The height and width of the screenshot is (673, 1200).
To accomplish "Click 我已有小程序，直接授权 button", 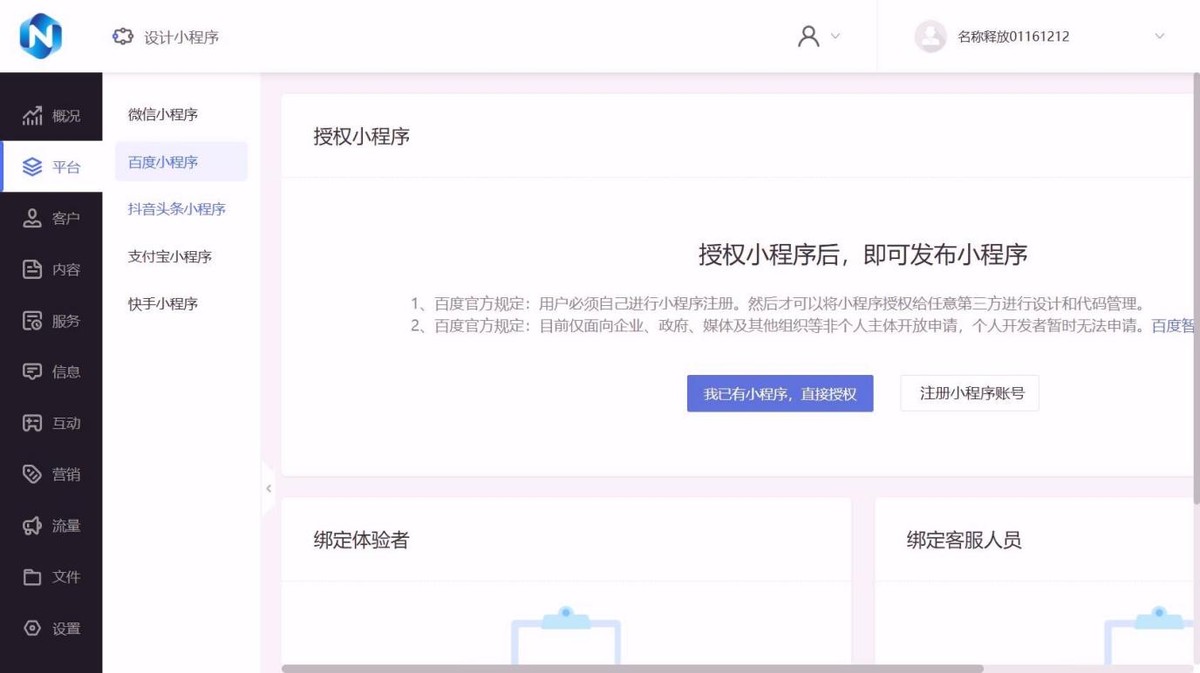I will pos(779,393).
